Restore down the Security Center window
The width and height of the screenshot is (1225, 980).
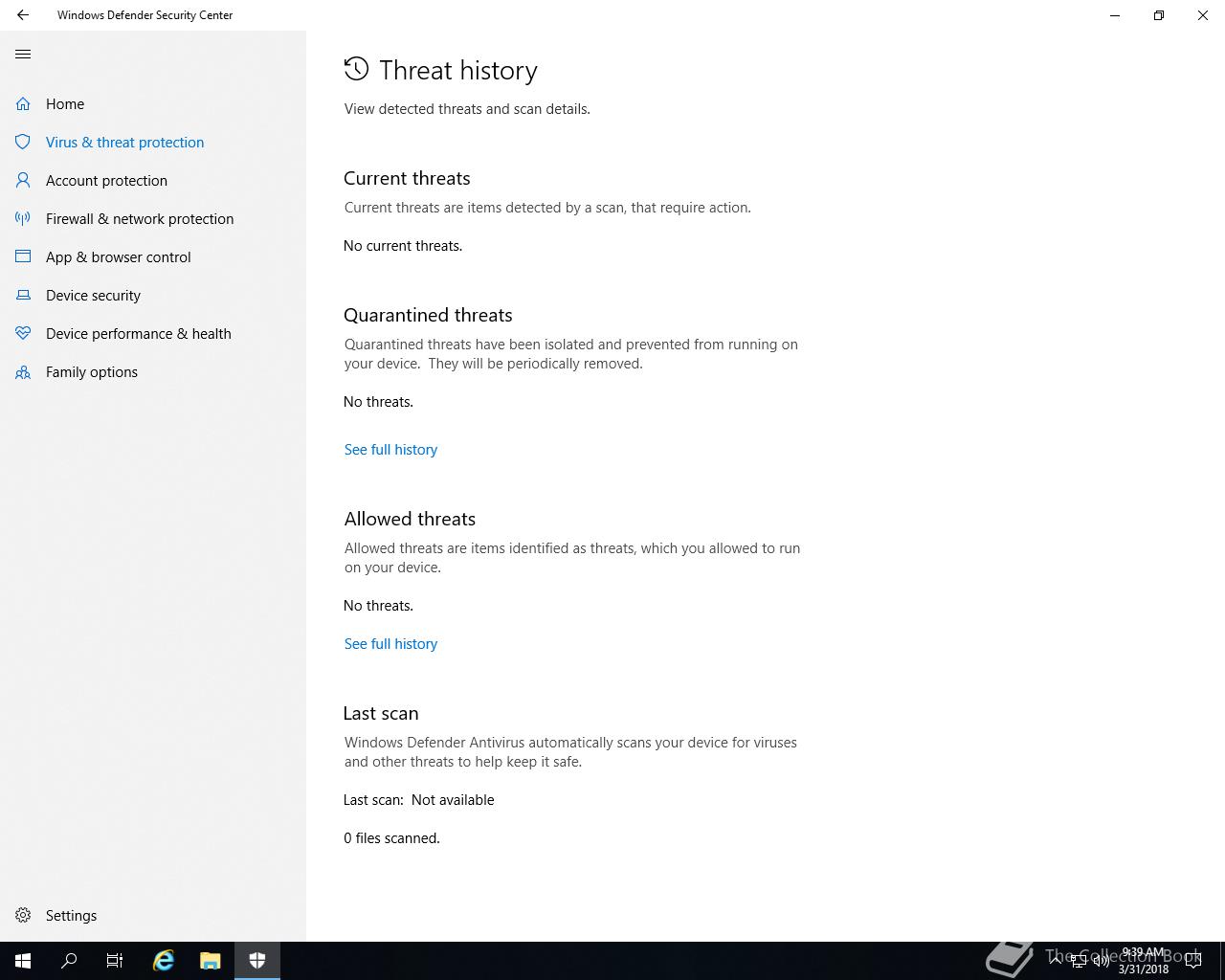1159,15
